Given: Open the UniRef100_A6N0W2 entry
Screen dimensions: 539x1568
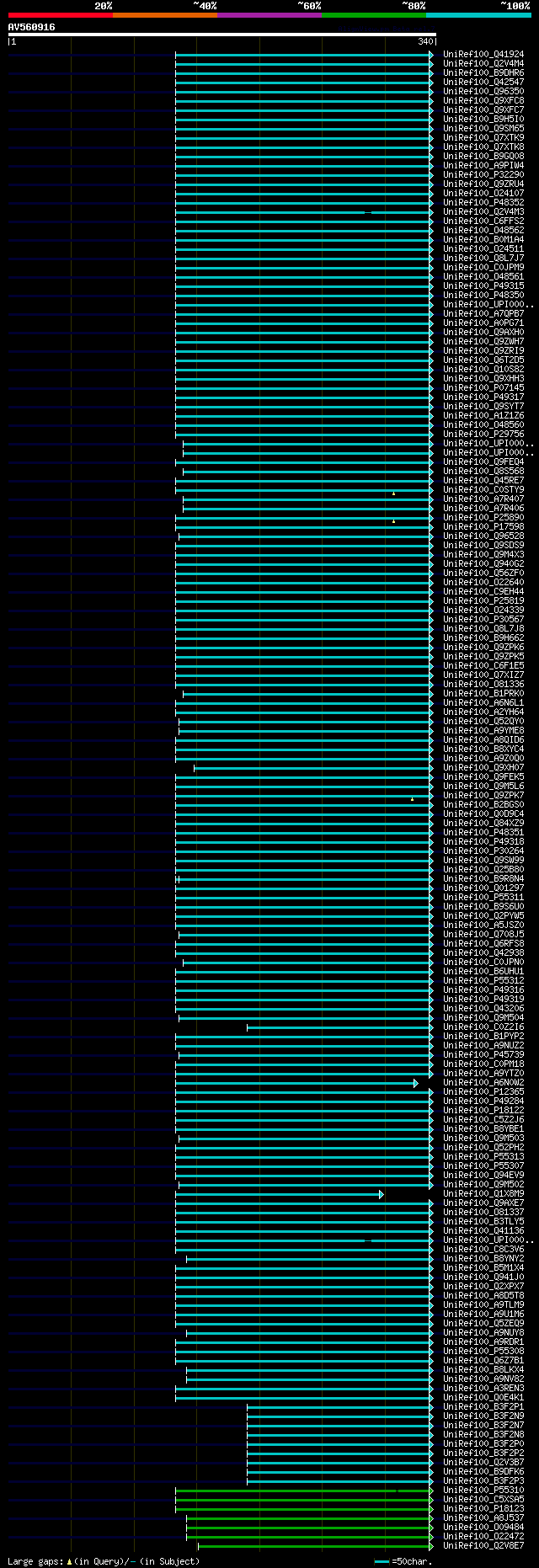Looking at the screenshot, I should click(483, 1082).
